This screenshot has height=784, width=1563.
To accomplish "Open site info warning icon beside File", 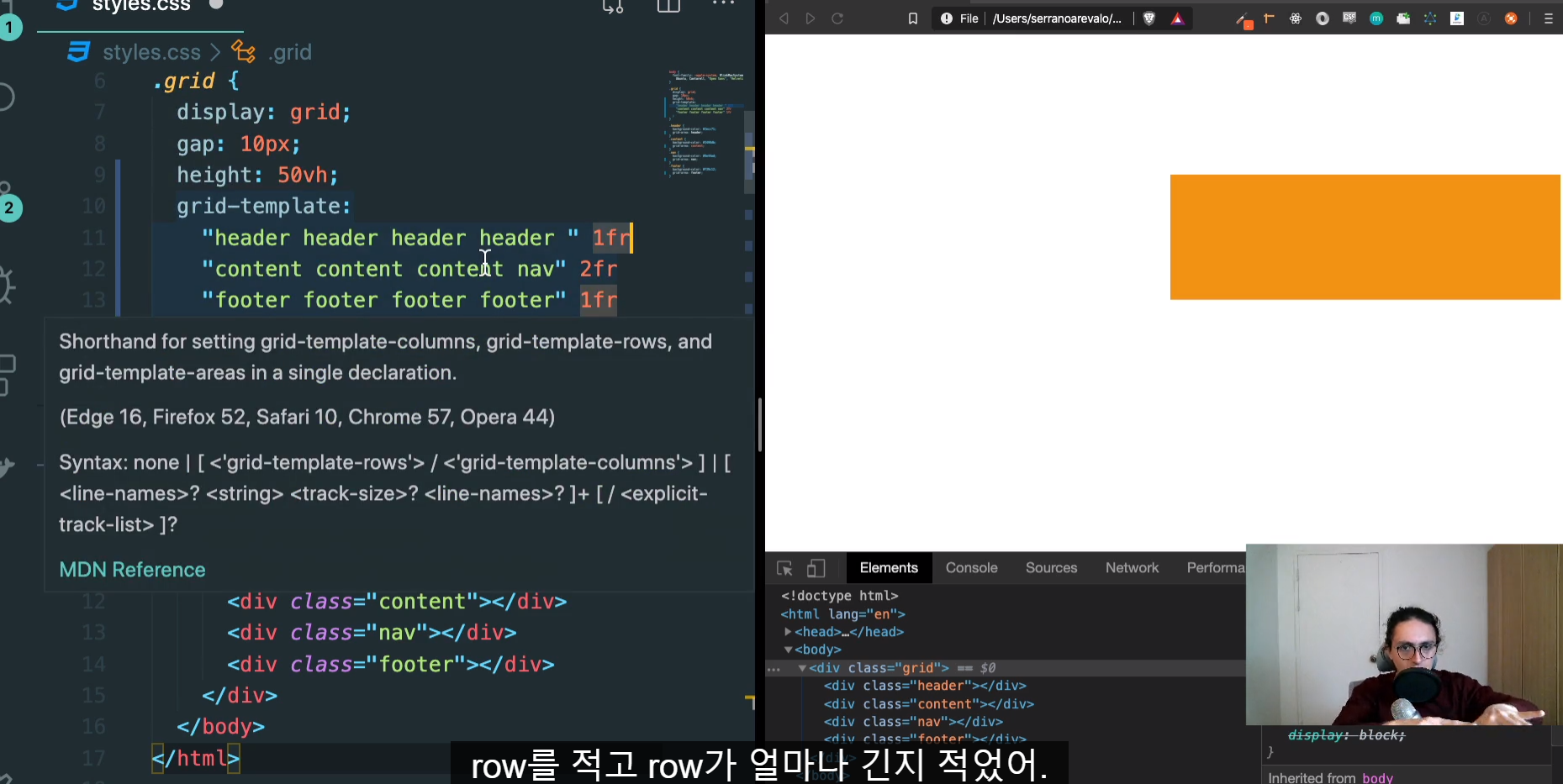I will (x=947, y=18).
